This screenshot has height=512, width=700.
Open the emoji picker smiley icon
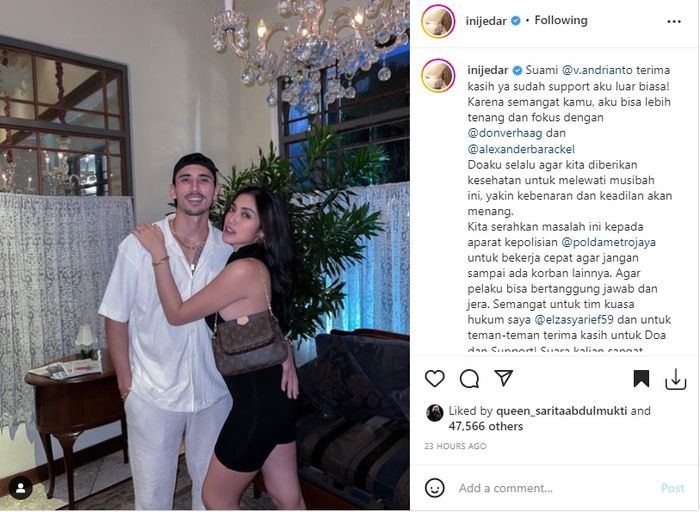[434, 488]
